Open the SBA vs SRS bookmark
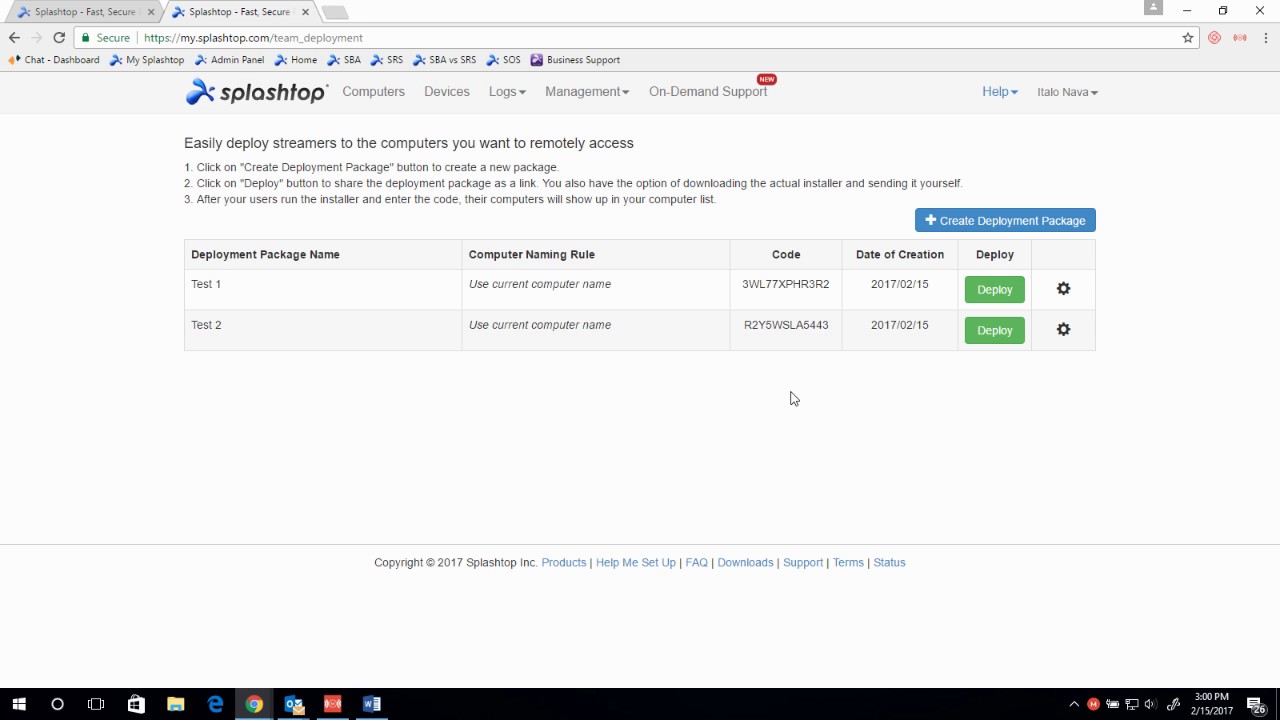 coord(445,60)
